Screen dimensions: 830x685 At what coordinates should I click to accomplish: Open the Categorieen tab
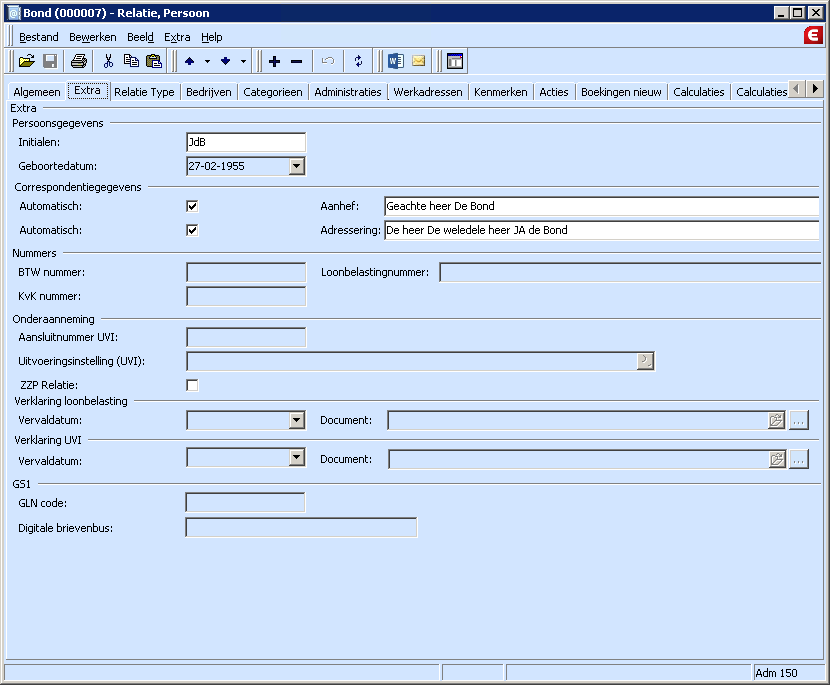click(273, 92)
